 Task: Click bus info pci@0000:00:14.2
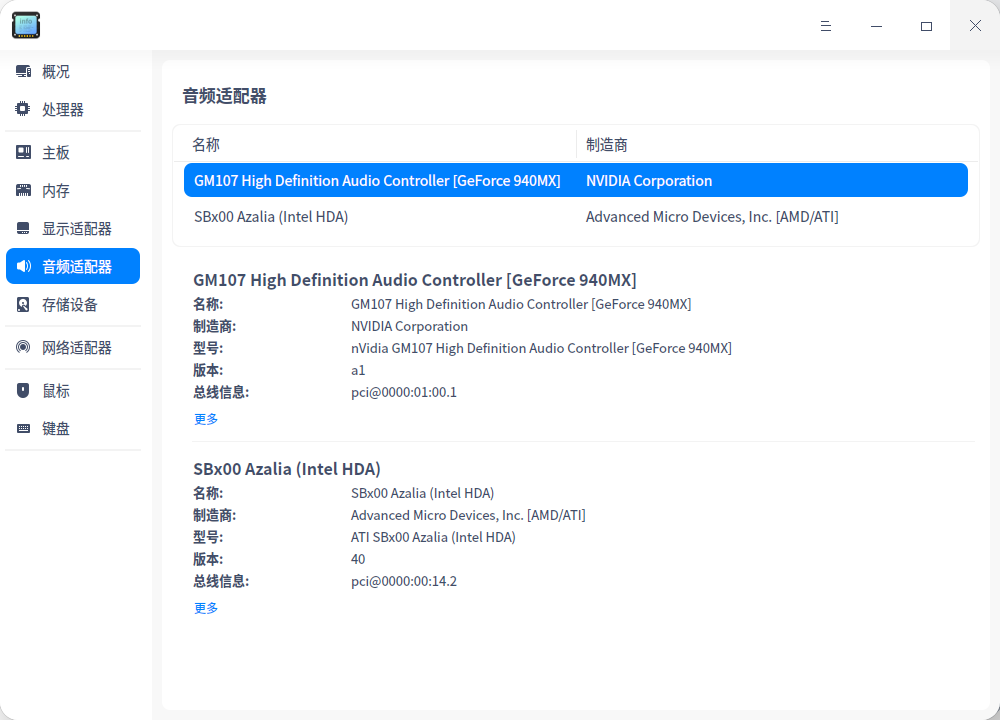[x=404, y=581]
